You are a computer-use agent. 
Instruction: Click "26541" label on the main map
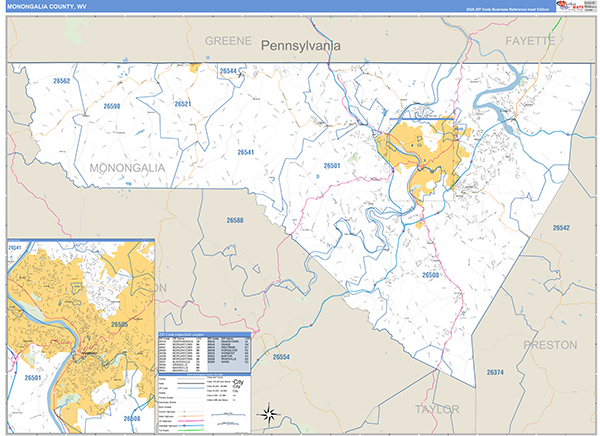tap(246, 152)
